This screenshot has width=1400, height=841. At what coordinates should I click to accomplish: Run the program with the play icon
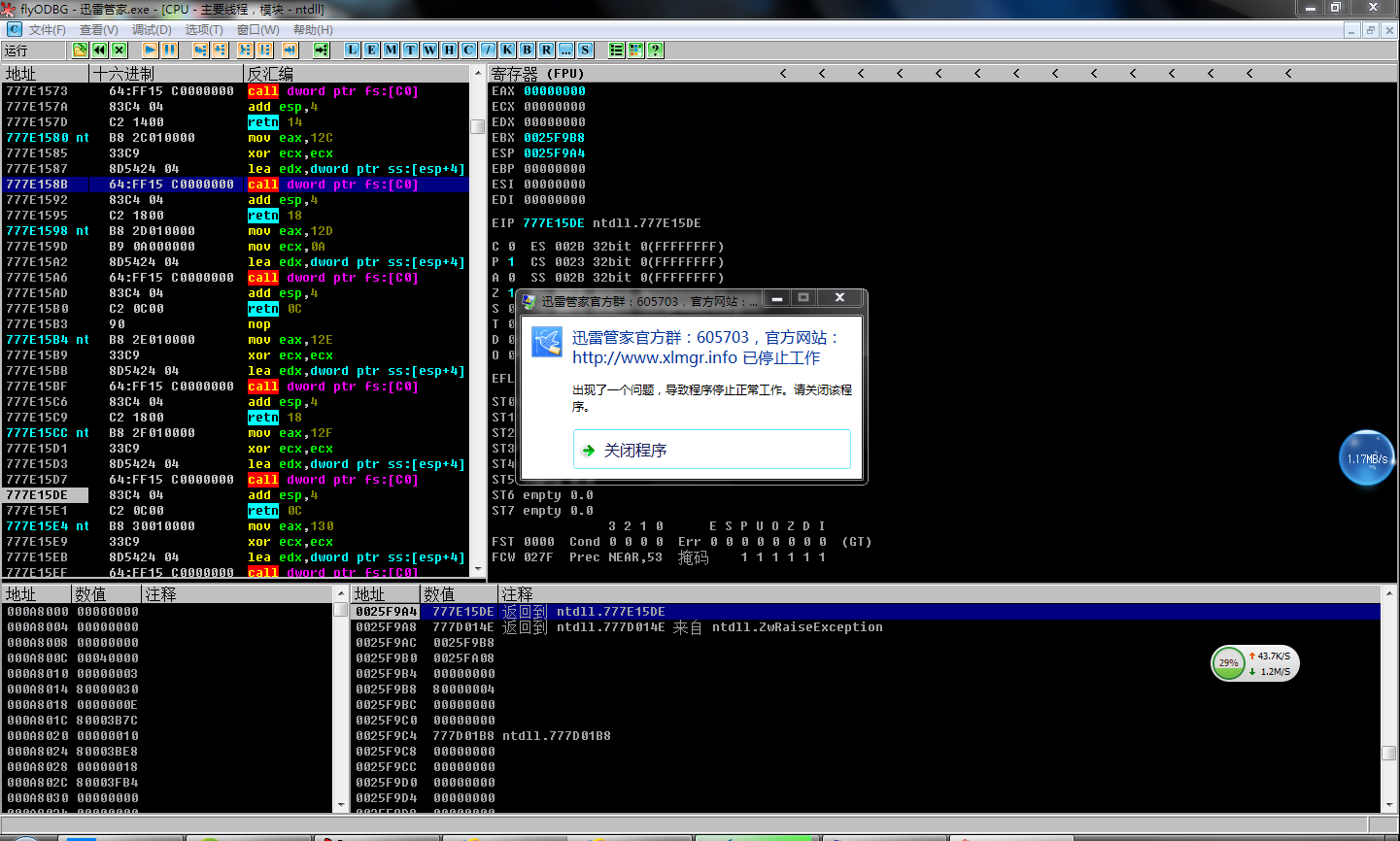(150, 50)
